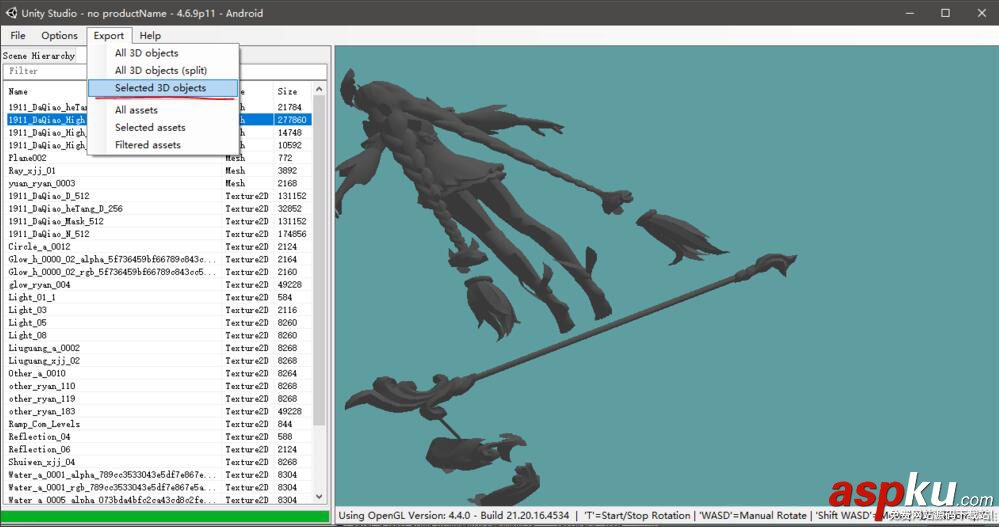
Task: Click the Unity Studio title bar icon
Action: click(x=12, y=13)
